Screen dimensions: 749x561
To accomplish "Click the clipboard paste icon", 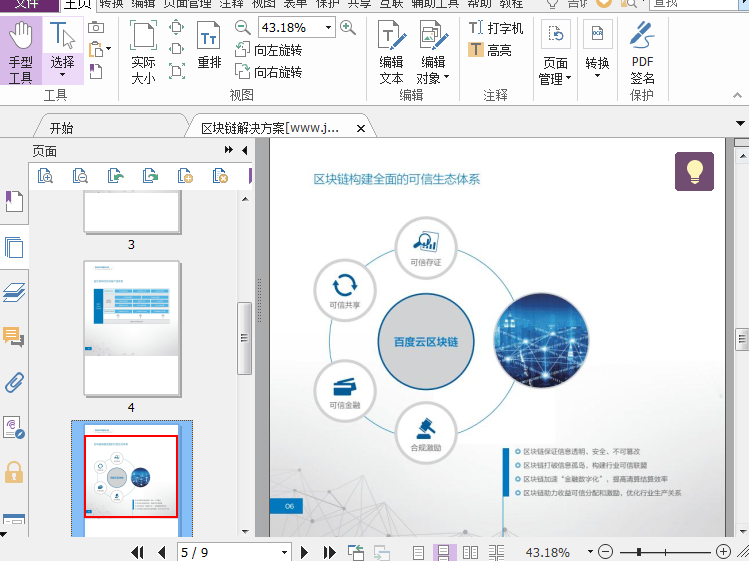I will (96, 49).
